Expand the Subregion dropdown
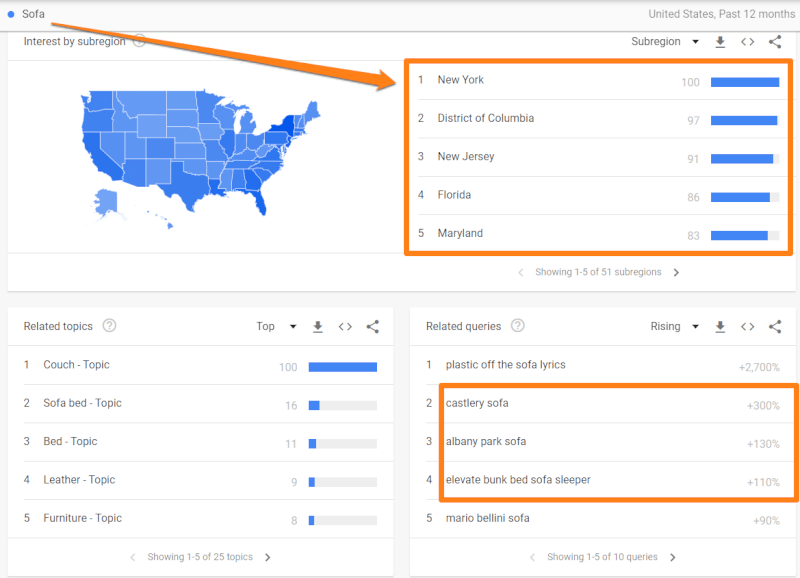800x578 pixels. point(665,42)
